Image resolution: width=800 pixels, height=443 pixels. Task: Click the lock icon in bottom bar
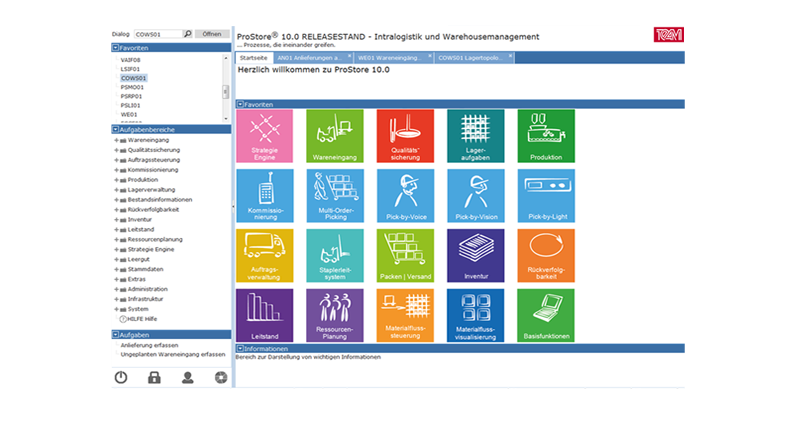pos(154,378)
